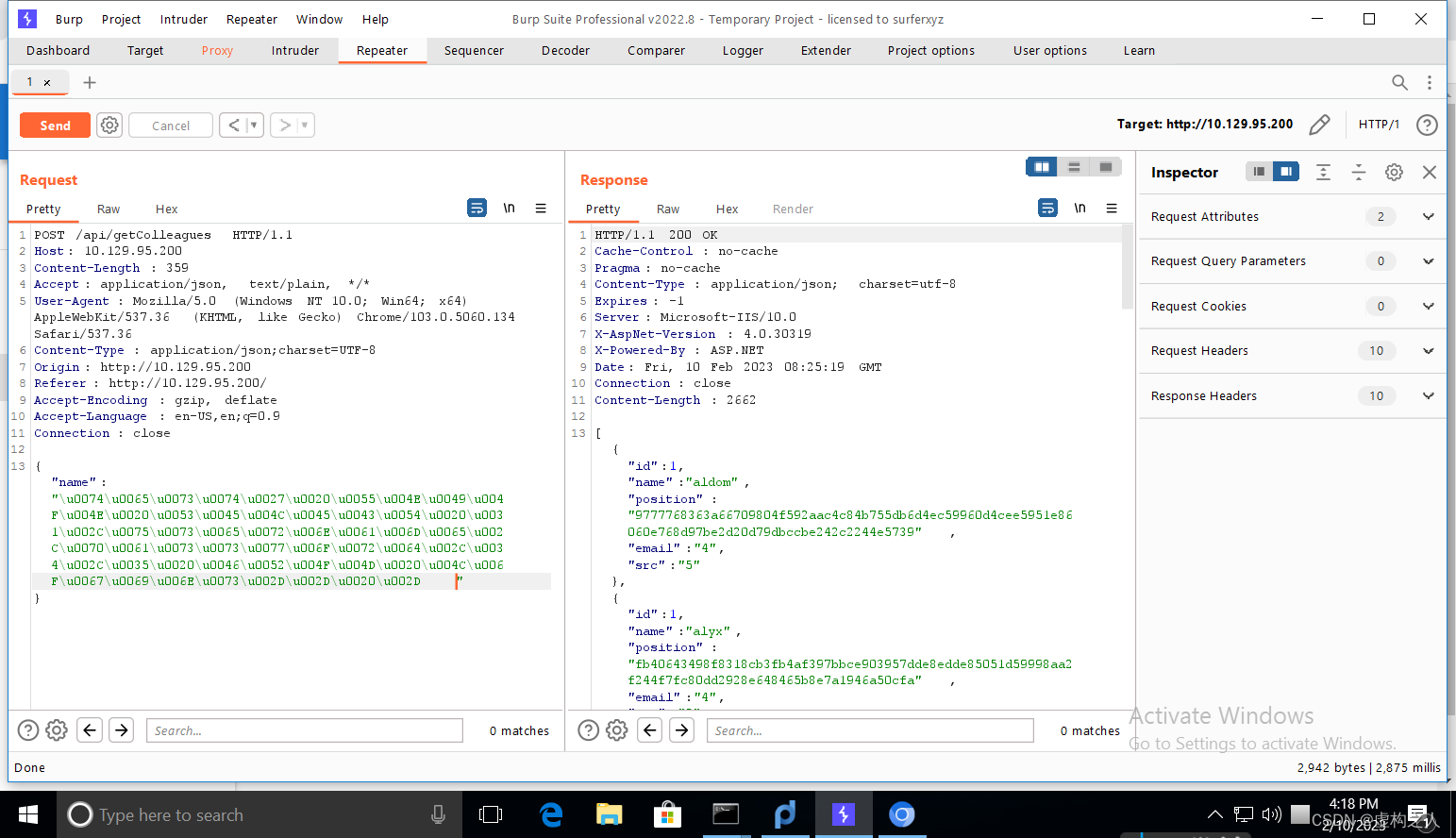The height and width of the screenshot is (838, 1456).
Task: Toggle non-printable chars \n in Response panel
Action: [1079, 208]
